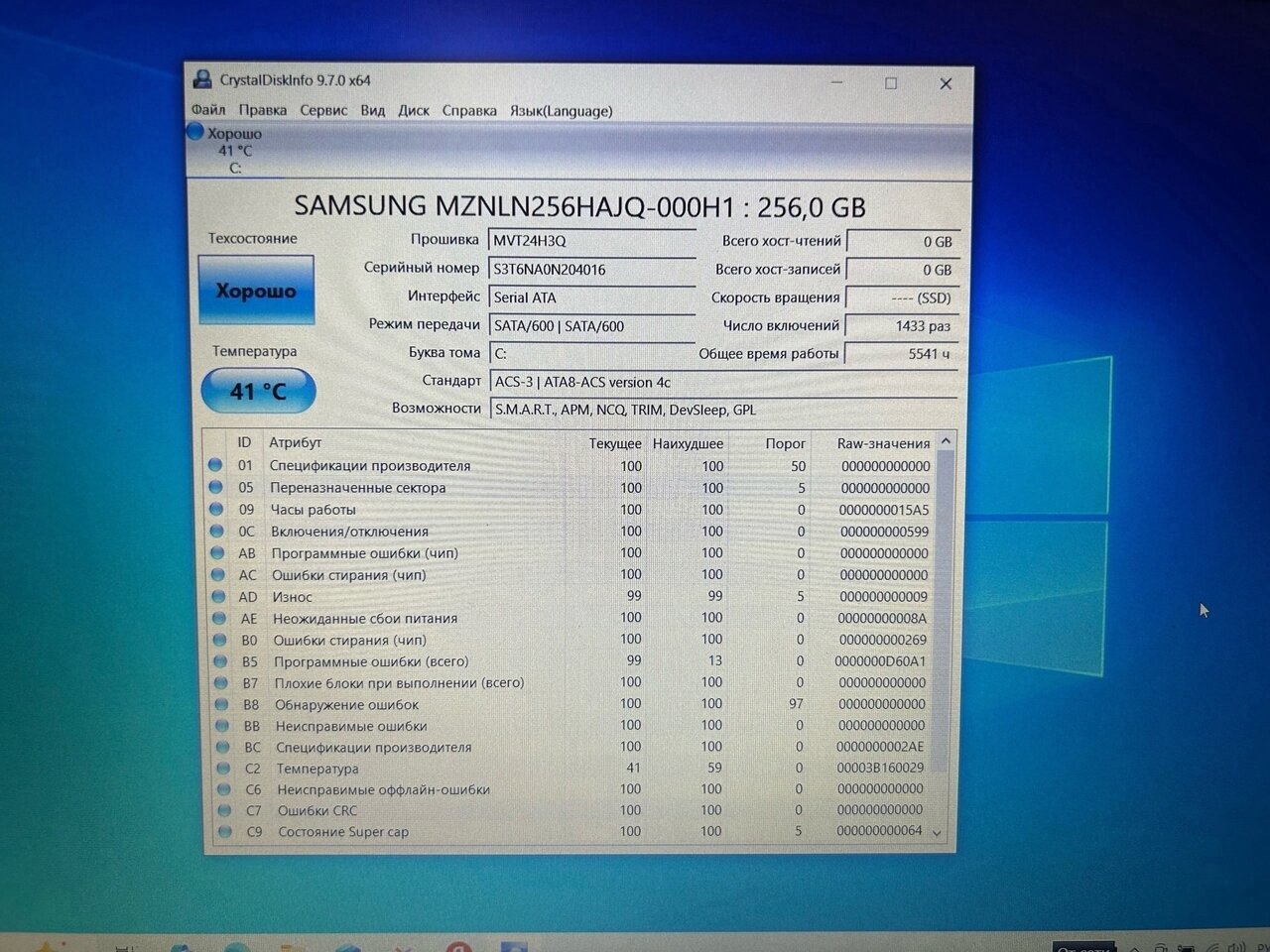Viewport: 1270px width, 952px height.
Task: Open the Файл menu
Action: click(x=208, y=110)
